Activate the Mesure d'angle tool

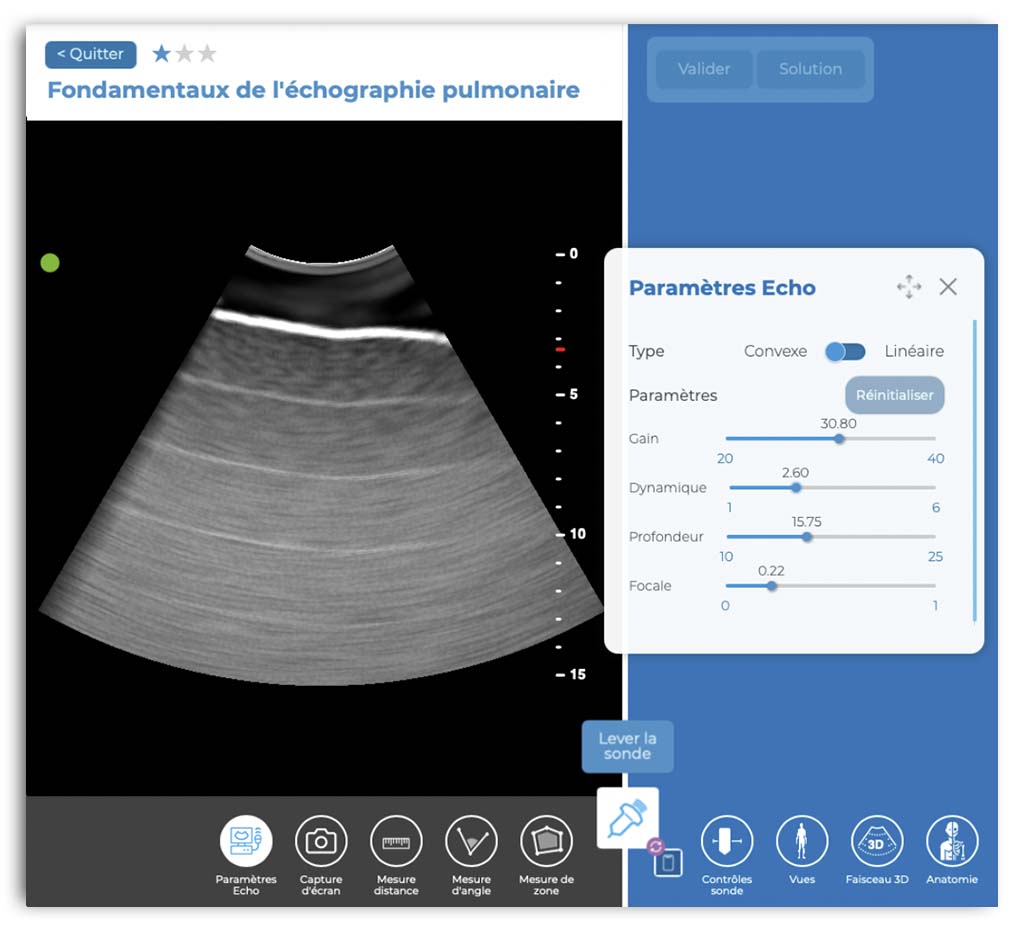(471, 841)
